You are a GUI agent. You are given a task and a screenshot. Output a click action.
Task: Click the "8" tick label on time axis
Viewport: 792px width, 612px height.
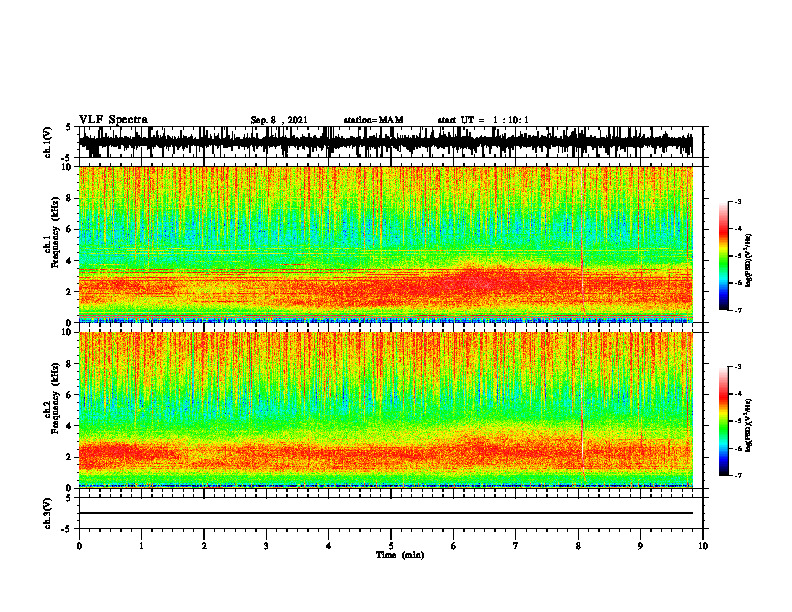tap(578, 546)
